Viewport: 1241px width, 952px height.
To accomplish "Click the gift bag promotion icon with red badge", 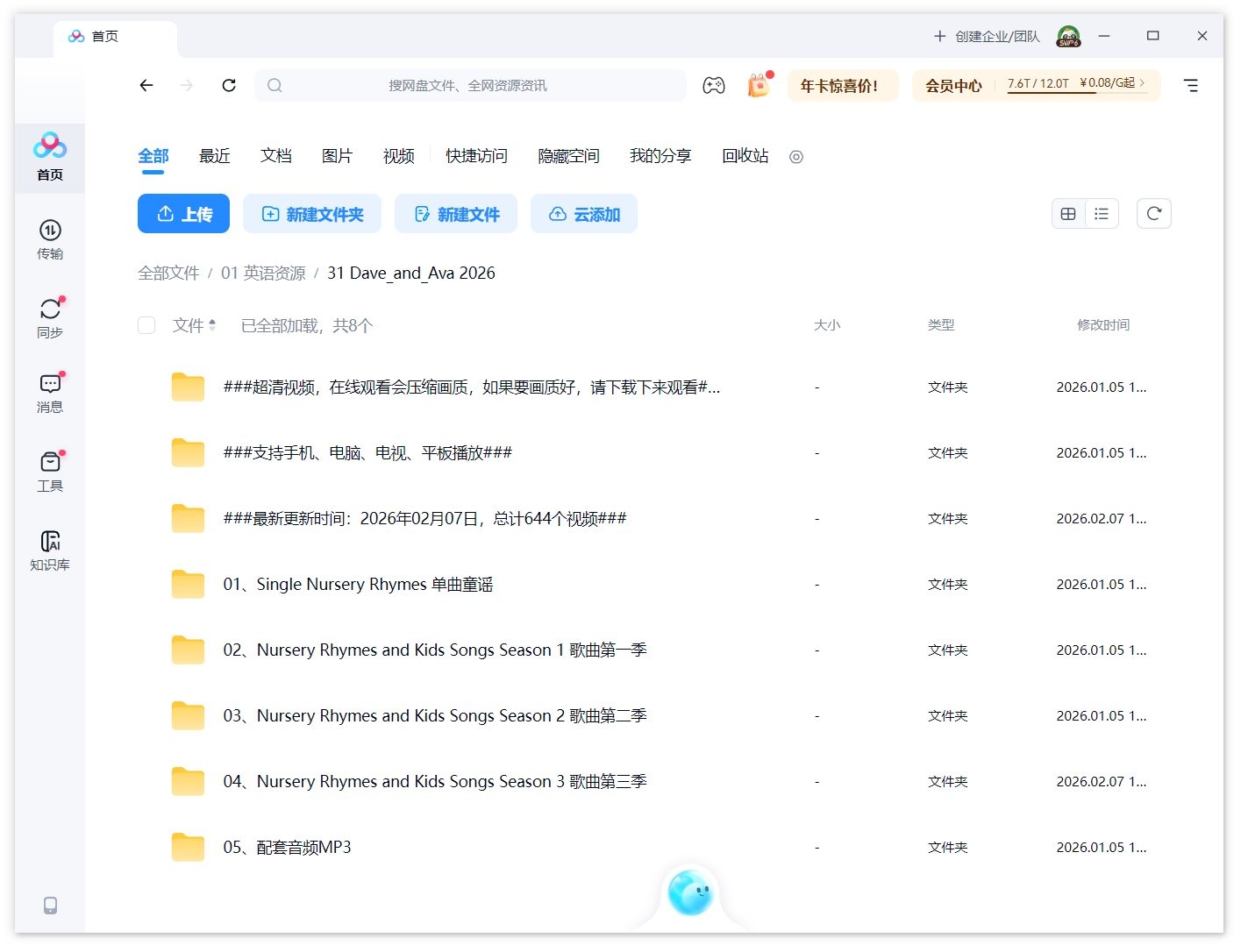I will pyautogui.click(x=758, y=85).
